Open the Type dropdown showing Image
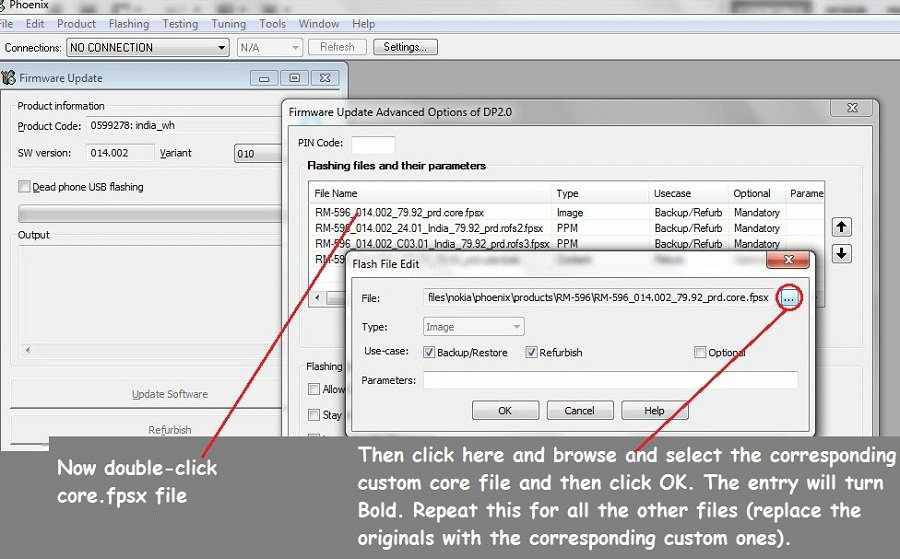 point(474,327)
